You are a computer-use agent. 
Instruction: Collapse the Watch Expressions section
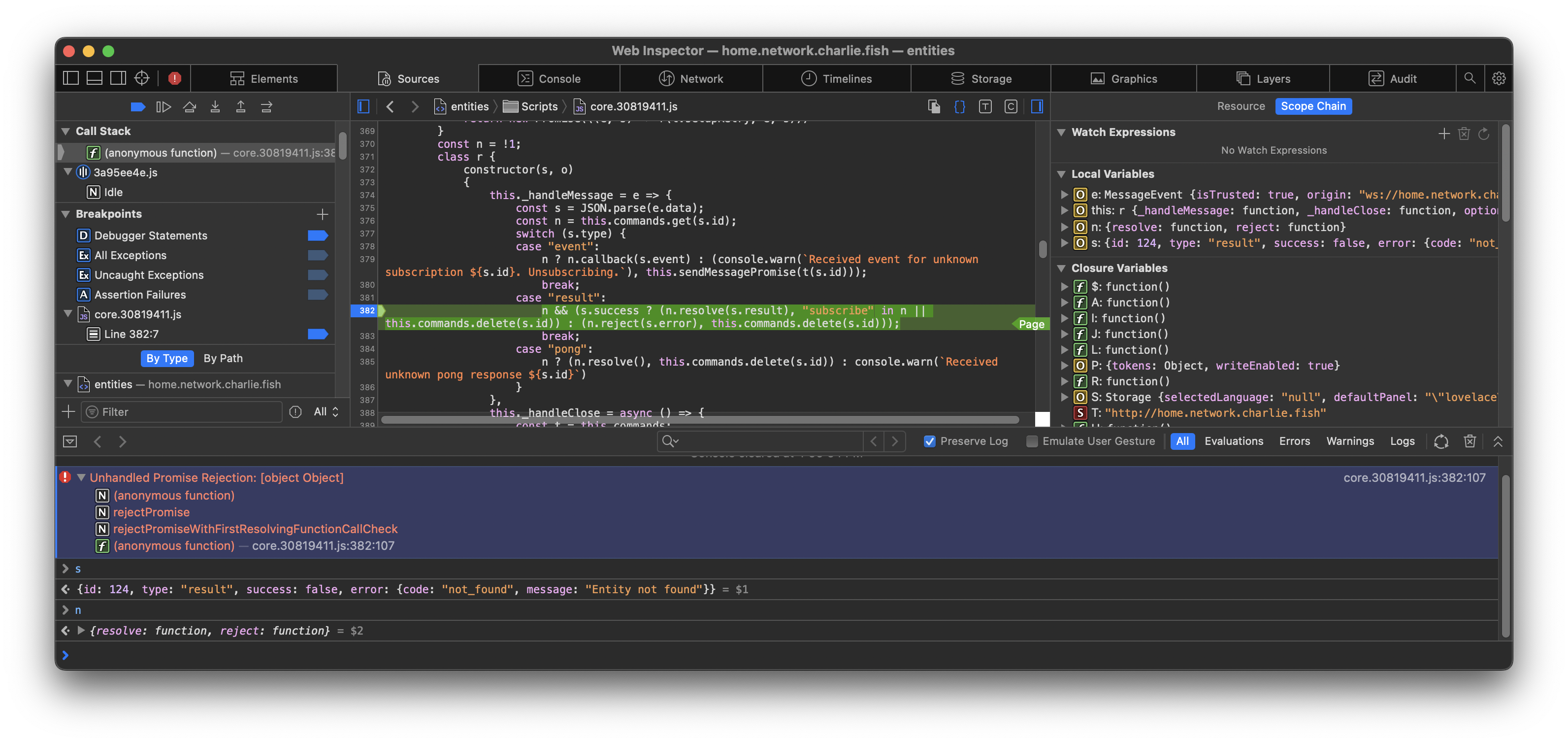coord(1061,132)
